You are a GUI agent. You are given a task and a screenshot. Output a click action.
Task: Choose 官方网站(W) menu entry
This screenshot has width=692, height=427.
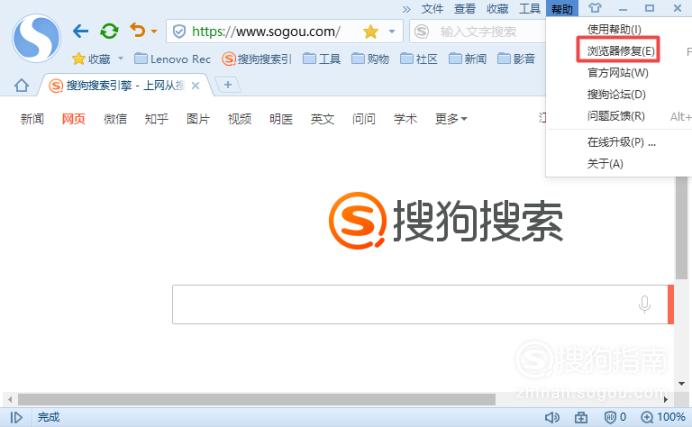(618, 73)
